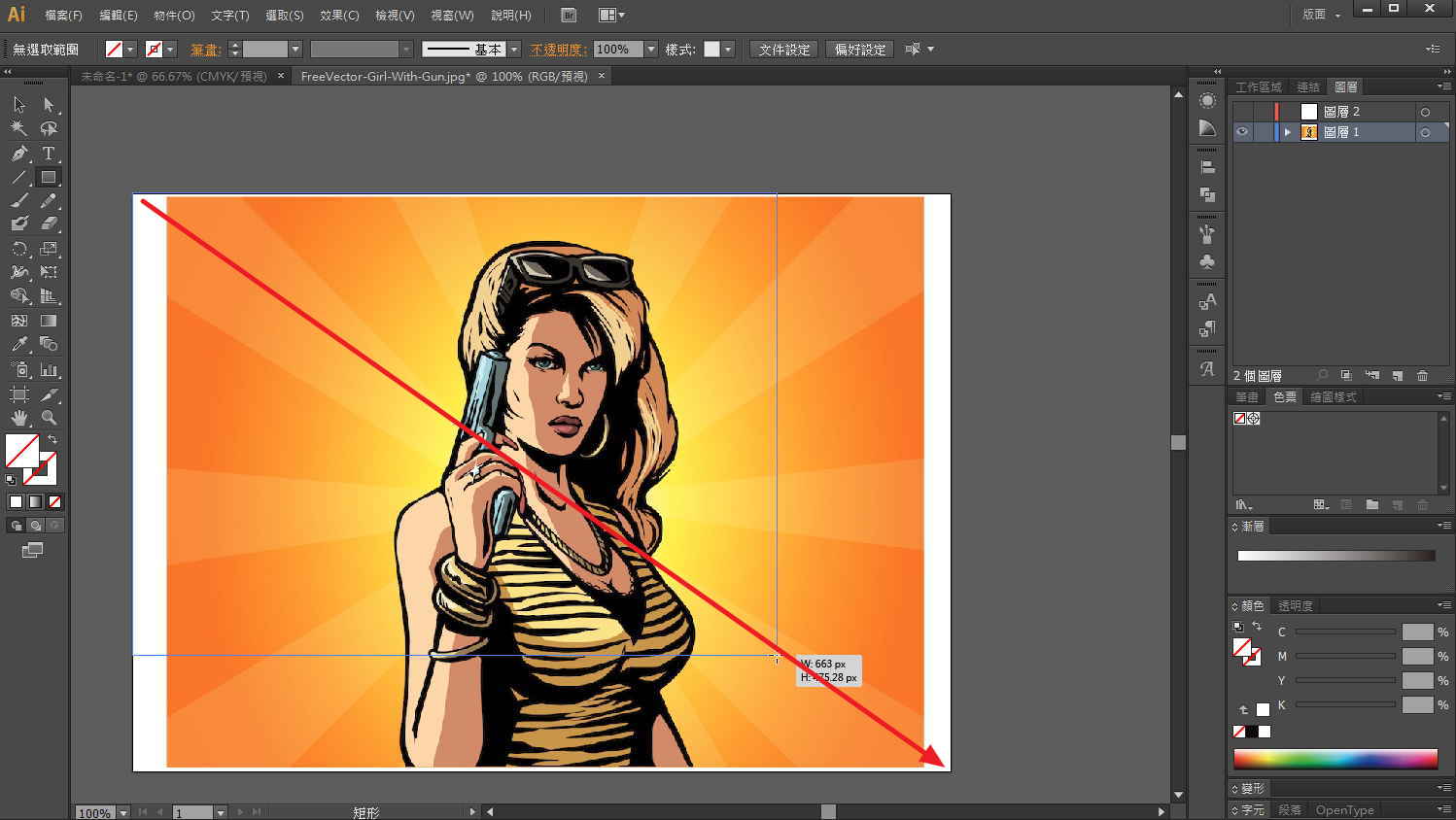This screenshot has height=820, width=1456.
Task: Select the Direct Selection tool
Action: (x=49, y=104)
